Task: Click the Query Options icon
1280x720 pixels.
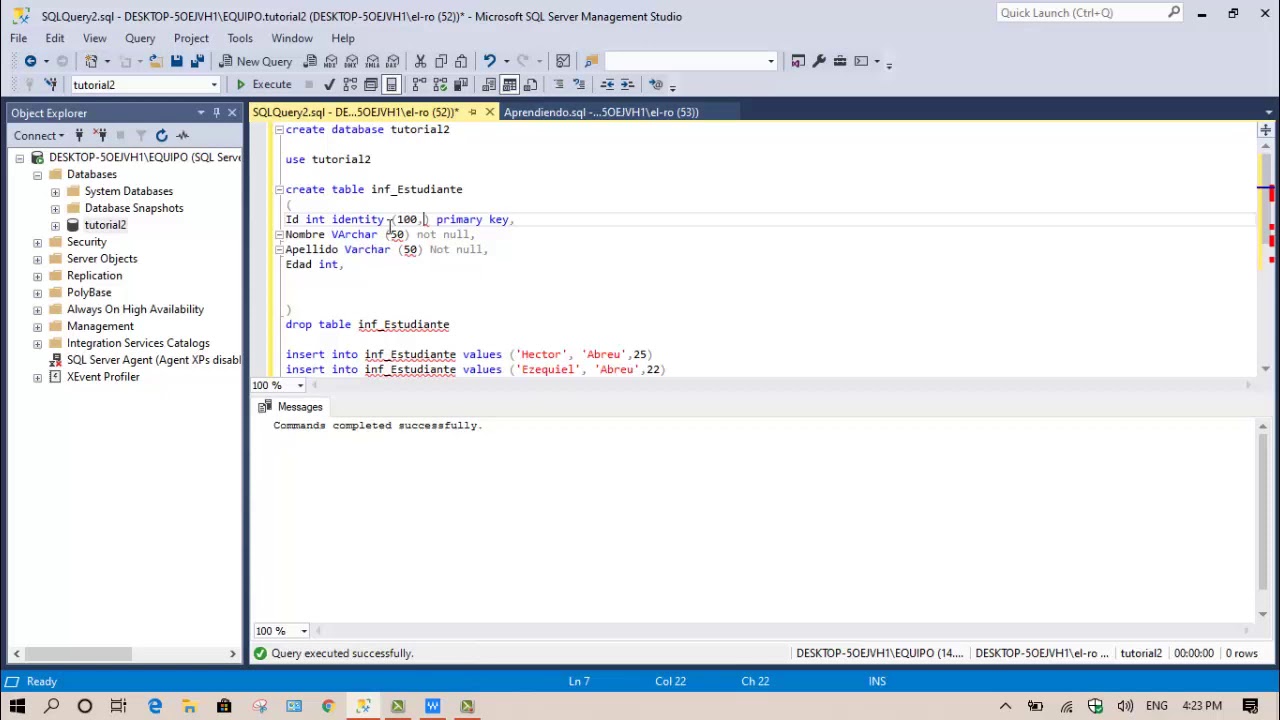Action: (371, 84)
